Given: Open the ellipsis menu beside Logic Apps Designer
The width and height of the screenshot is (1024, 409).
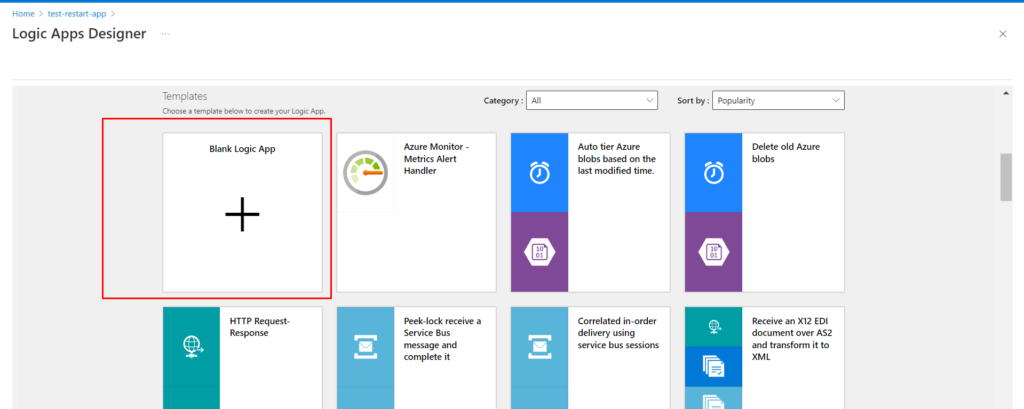Looking at the screenshot, I should pyautogui.click(x=165, y=34).
